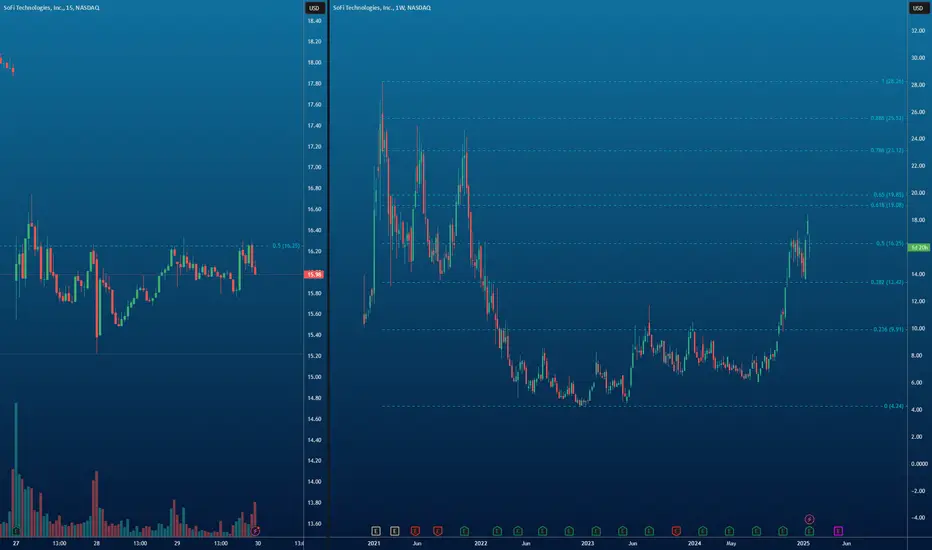This screenshot has height=550, width=932.
Task: Select the 0.5 (16.25) Fibonacci label on weekly chart
Action: tap(890, 243)
